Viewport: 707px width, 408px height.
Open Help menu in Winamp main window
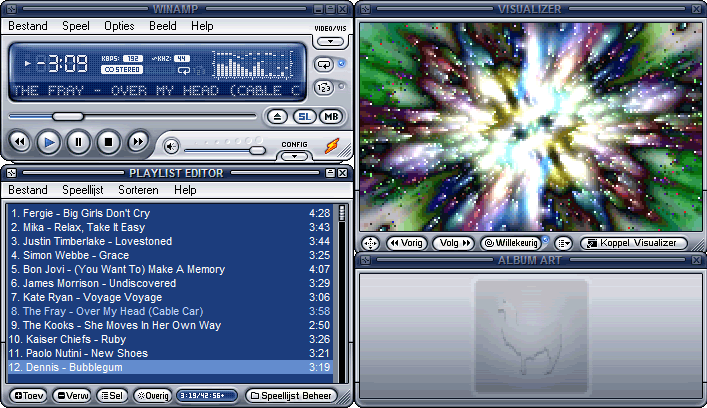[202, 26]
